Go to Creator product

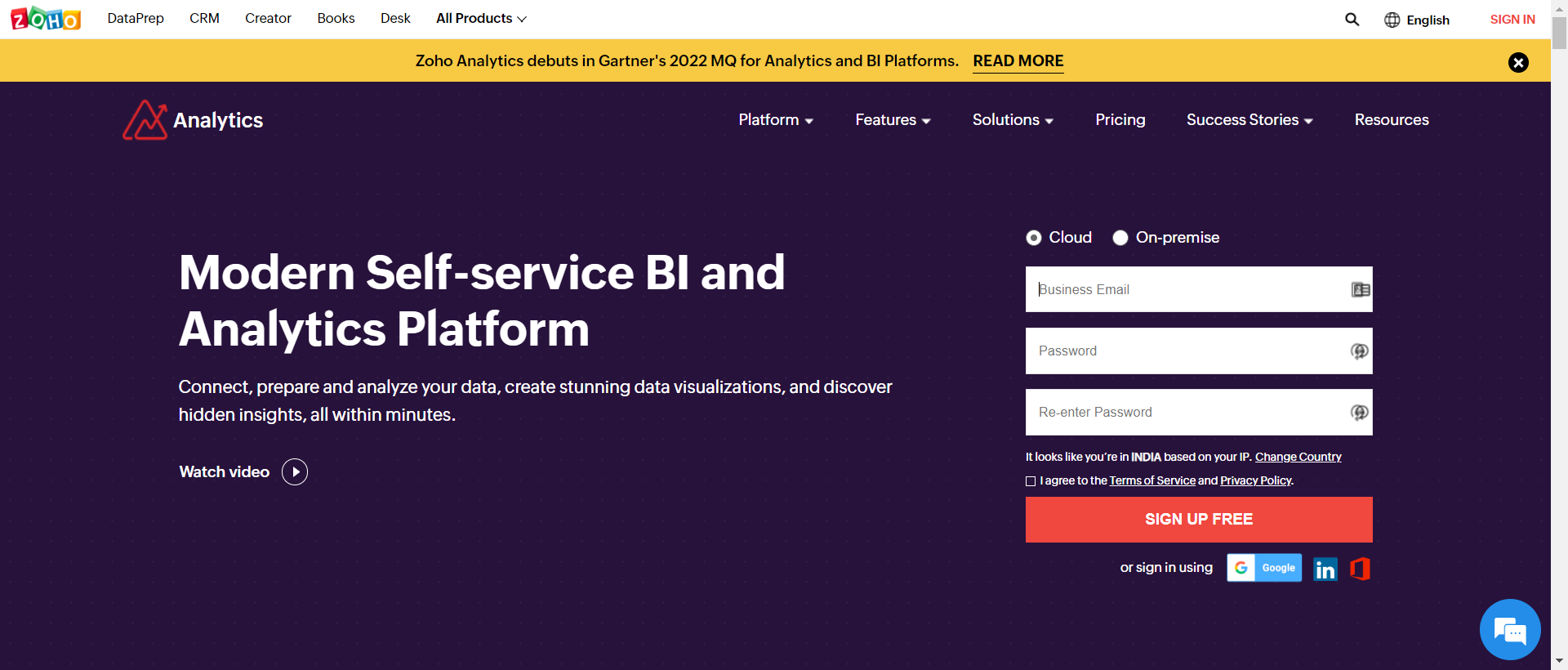268,18
